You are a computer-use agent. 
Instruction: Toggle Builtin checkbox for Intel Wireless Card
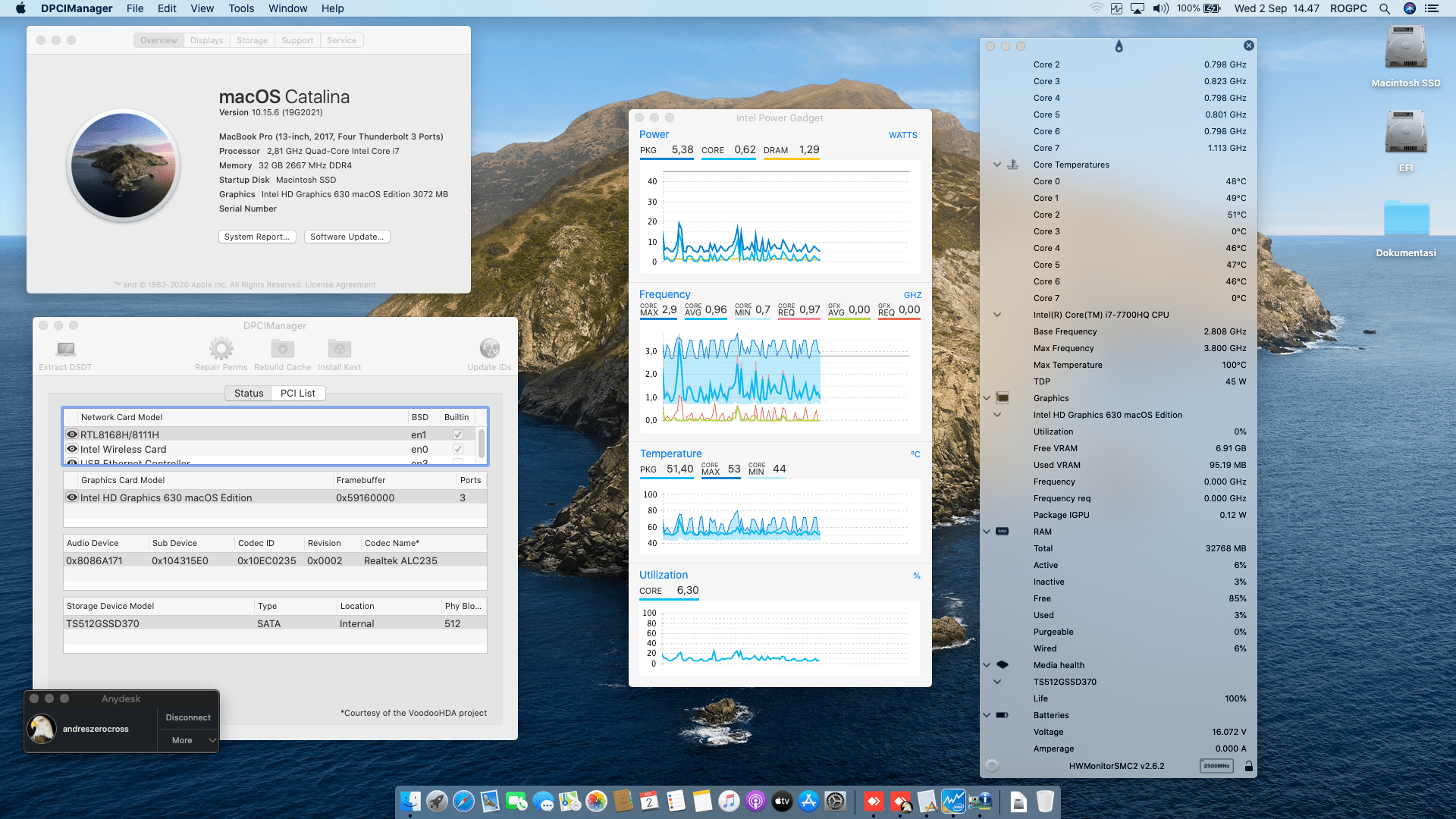coord(458,449)
